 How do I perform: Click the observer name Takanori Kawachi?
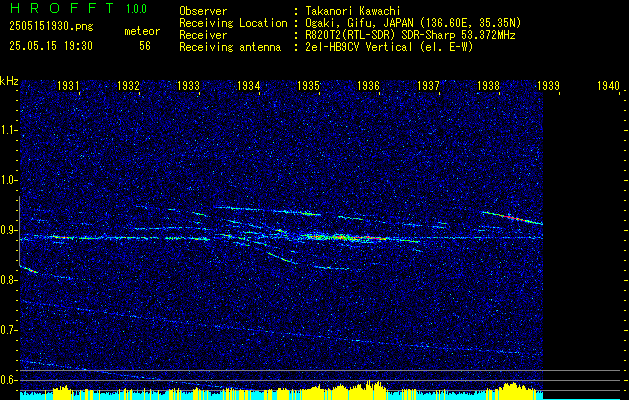point(351,11)
